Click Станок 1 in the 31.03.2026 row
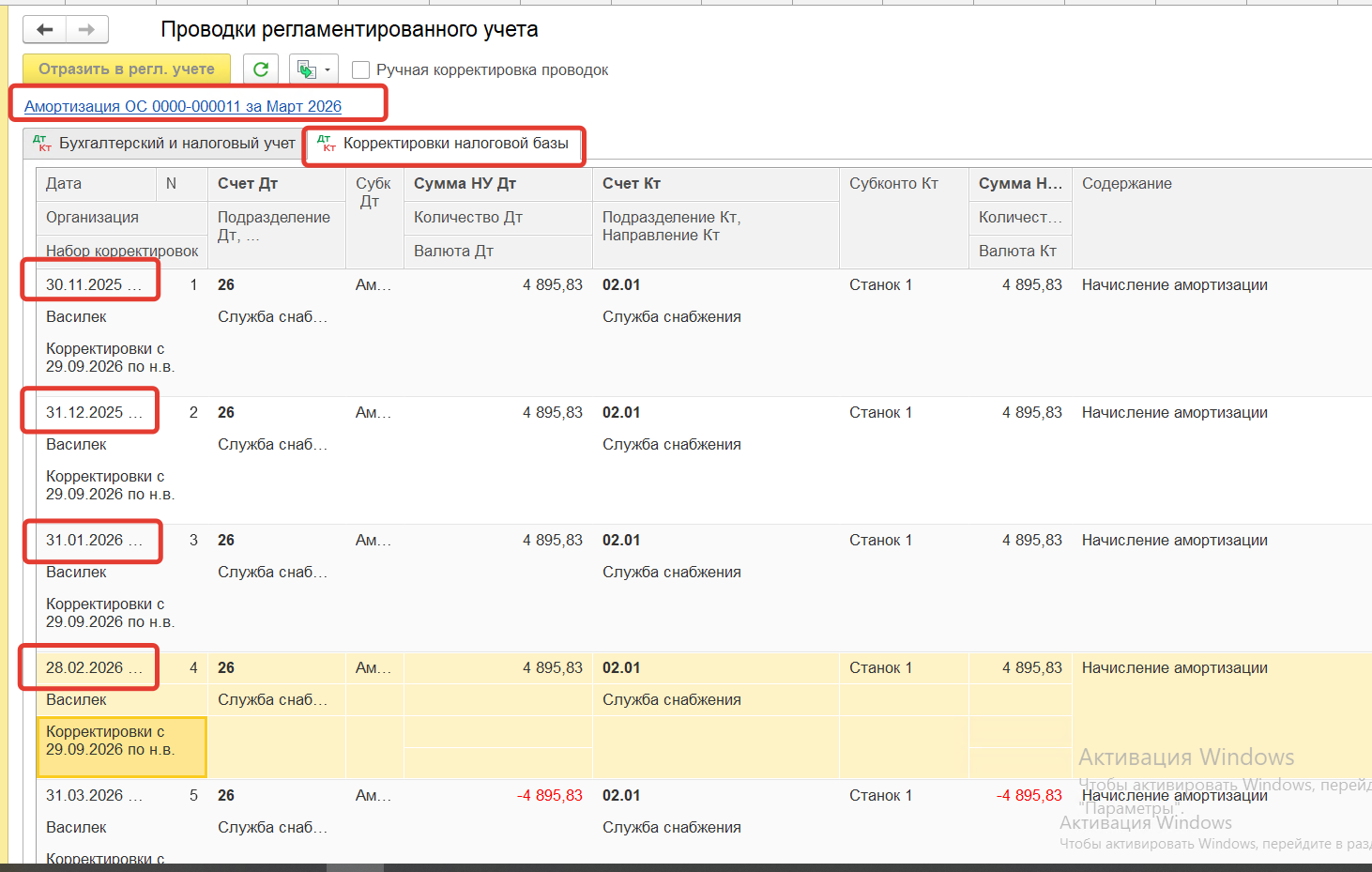Screen dimensions: 1372x872 click(x=880, y=796)
